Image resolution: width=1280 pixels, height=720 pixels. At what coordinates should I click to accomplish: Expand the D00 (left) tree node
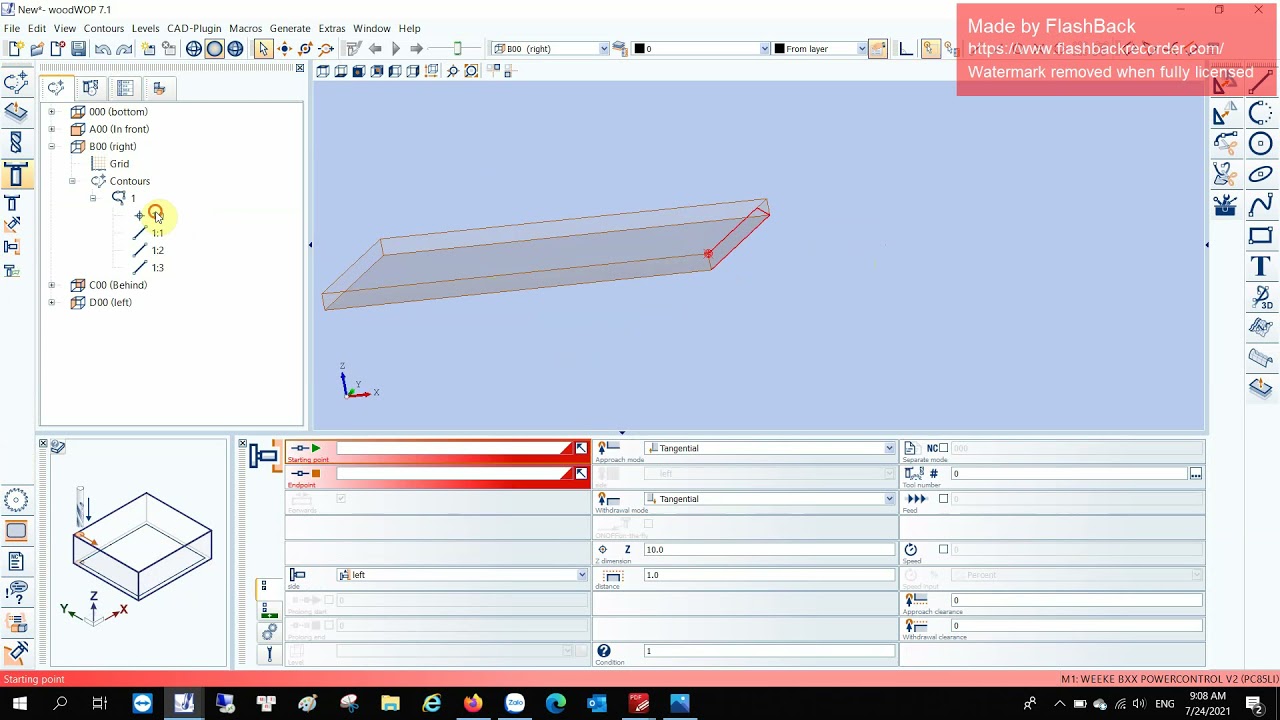click(52, 303)
